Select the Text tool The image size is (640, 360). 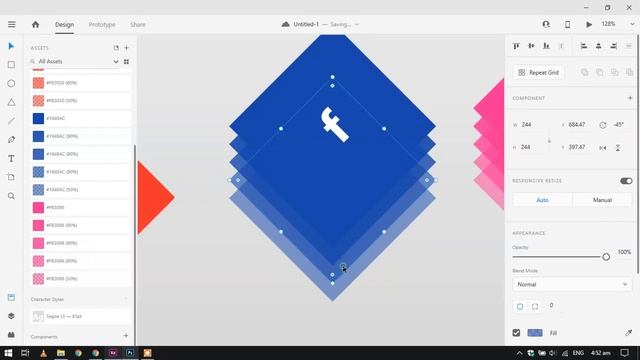(x=11, y=158)
